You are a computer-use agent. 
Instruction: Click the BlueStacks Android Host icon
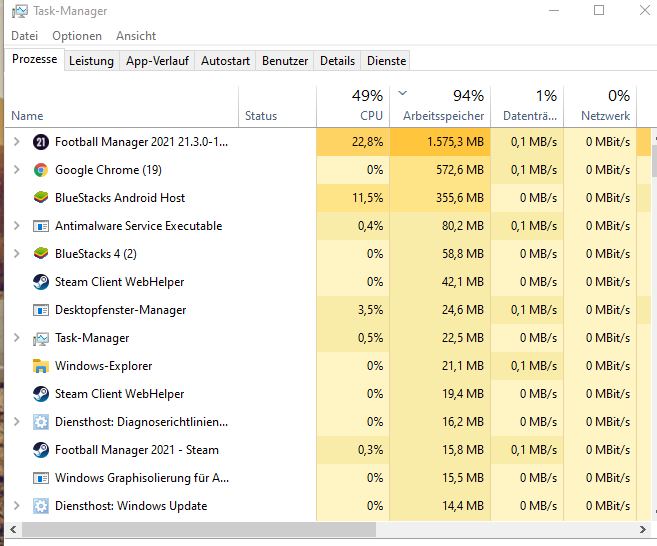coord(41,198)
